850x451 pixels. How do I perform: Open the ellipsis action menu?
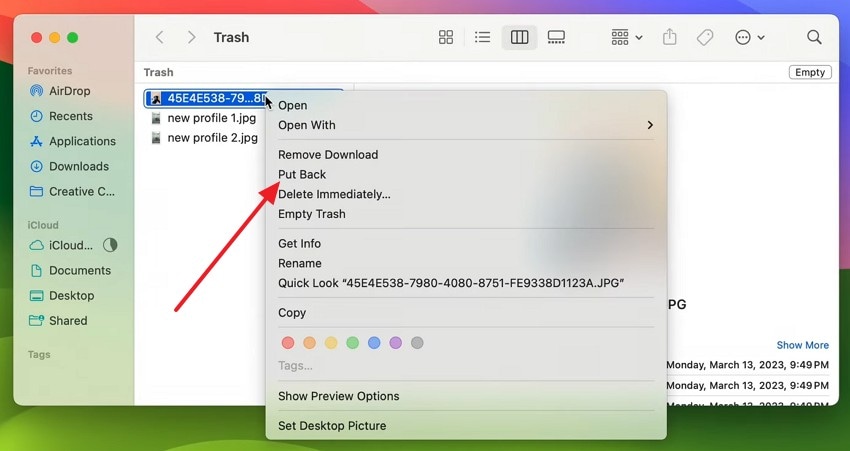tap(750, 37)
